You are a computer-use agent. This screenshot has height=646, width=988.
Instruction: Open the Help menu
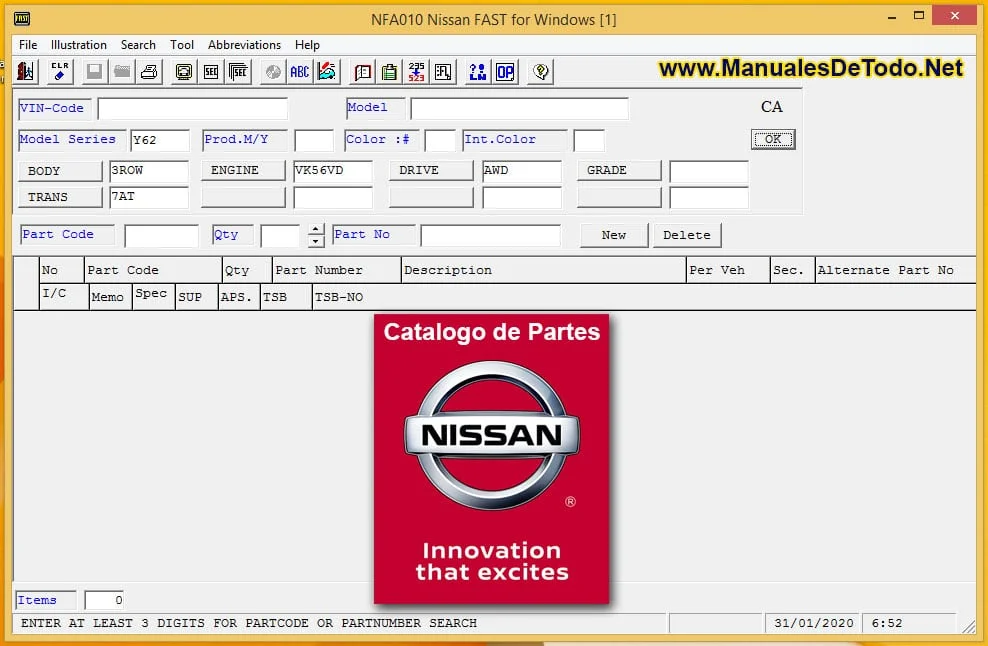pyautogui.click(x=307, y=45)
